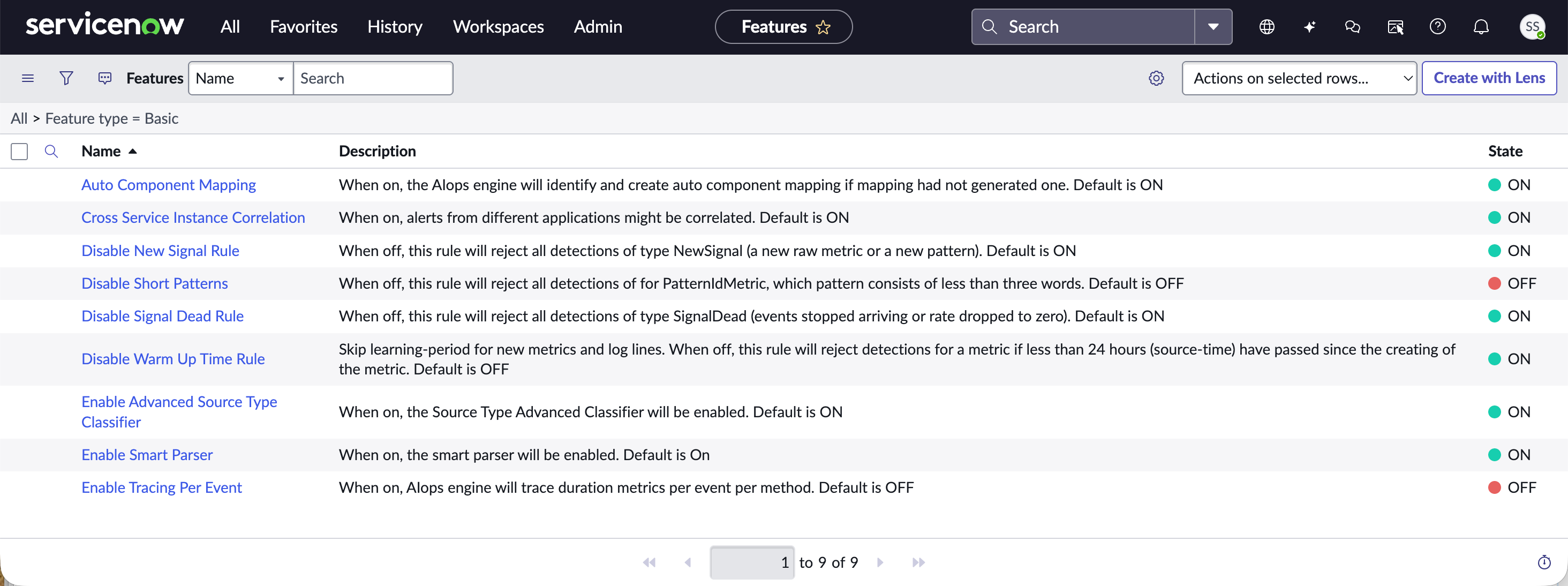
Task: Open Enable Advanced Source Type Classifier
Action: 179,412
